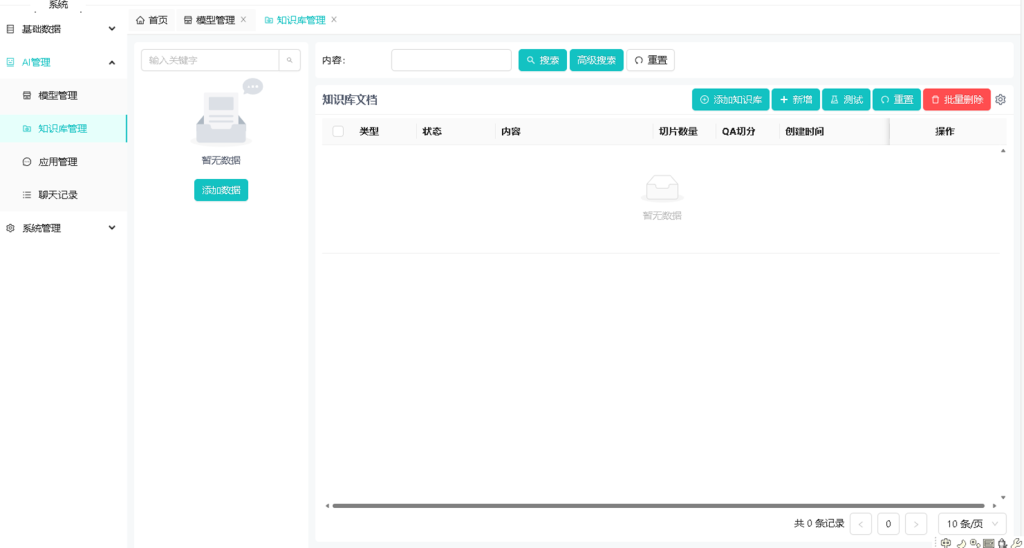The height and width of the screenshot is (548, 1024).
Task: Click the 内容 column header
Action: (511, 131)
